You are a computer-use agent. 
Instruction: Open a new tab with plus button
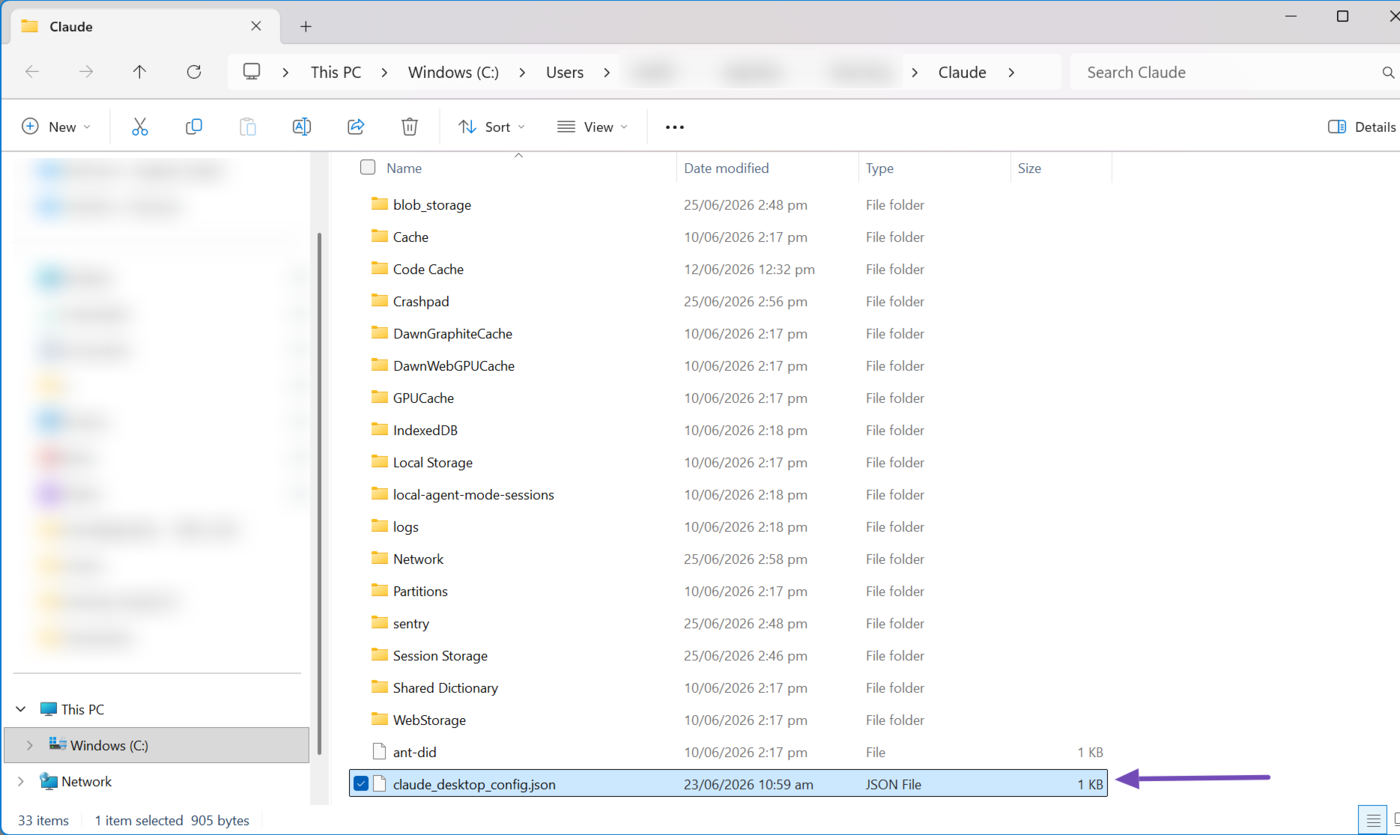tap(306, 27)
